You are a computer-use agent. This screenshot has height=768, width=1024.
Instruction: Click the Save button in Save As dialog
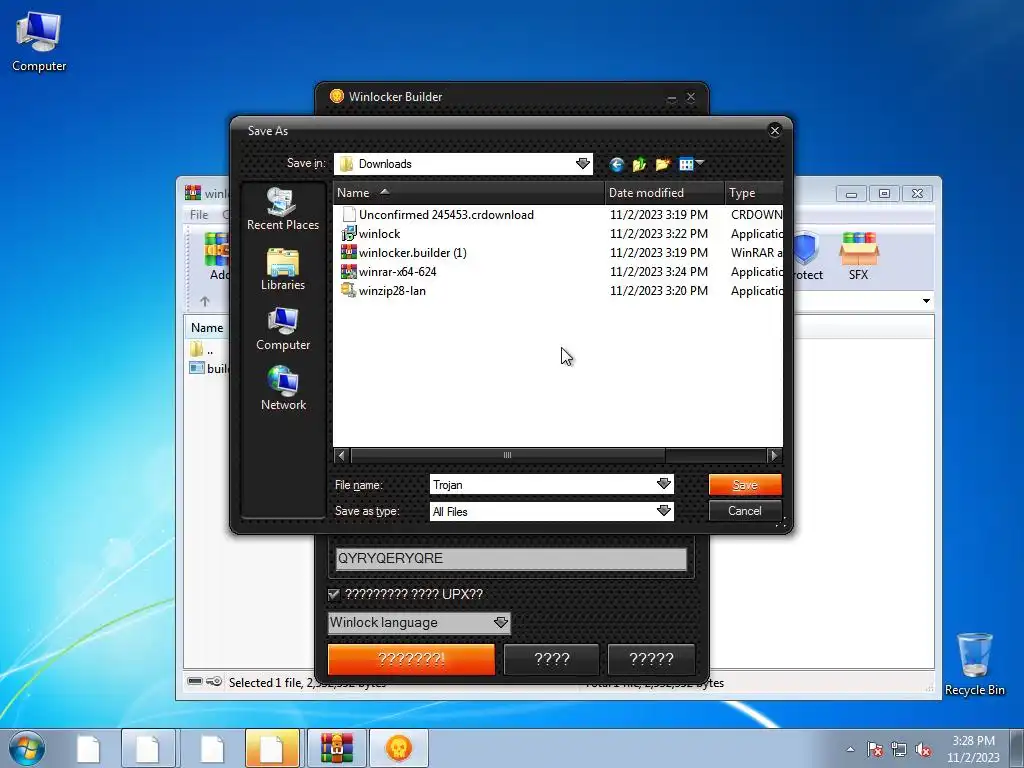744,485
